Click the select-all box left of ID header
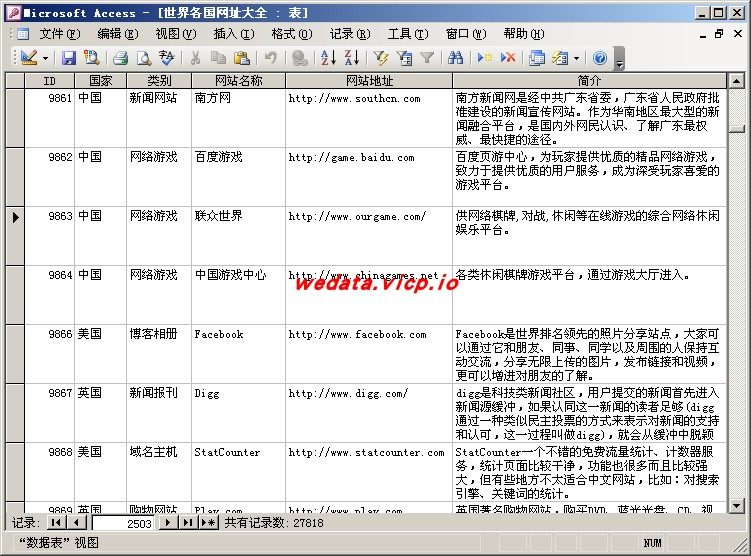This screenshot has width=751, height=556. 15,80
